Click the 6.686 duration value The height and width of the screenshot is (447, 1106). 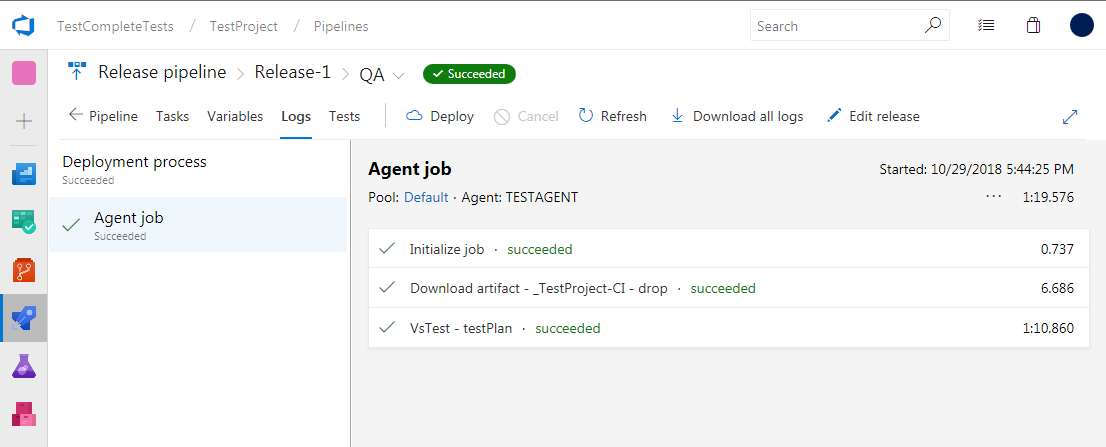point(1057,288)
